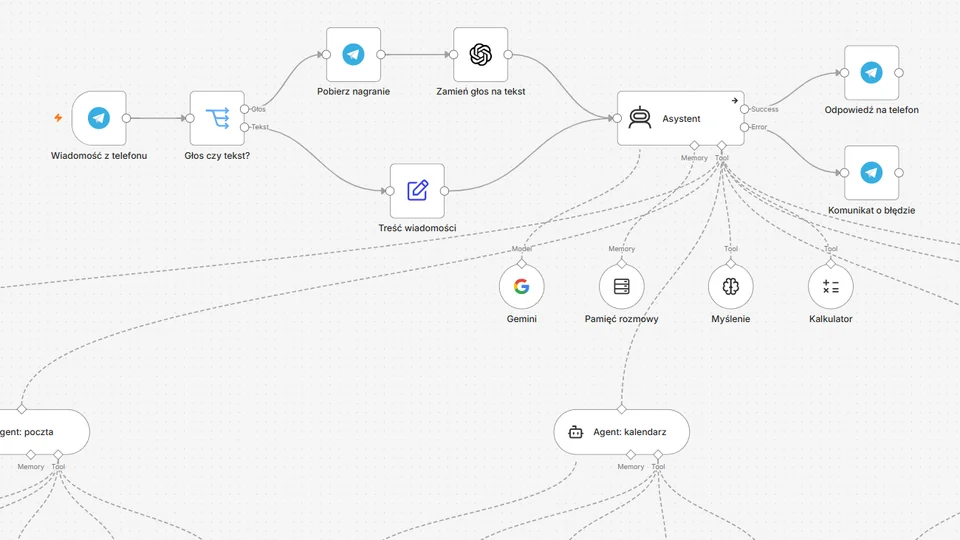Click the arrow icon on Asystent node
The height and width of the screenshot is (540, 960).
pos(734,100)
